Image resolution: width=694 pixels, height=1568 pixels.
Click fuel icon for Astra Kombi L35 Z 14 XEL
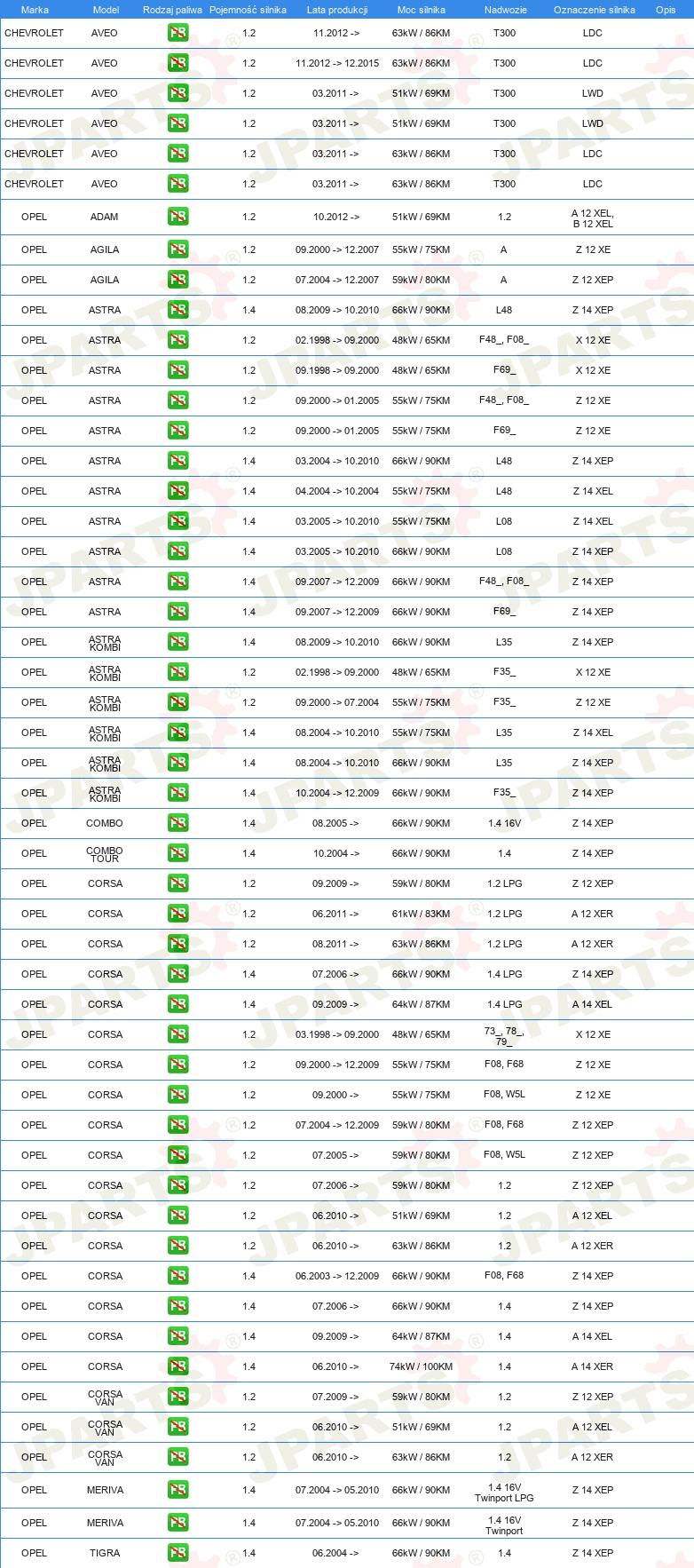coord(178,733)
